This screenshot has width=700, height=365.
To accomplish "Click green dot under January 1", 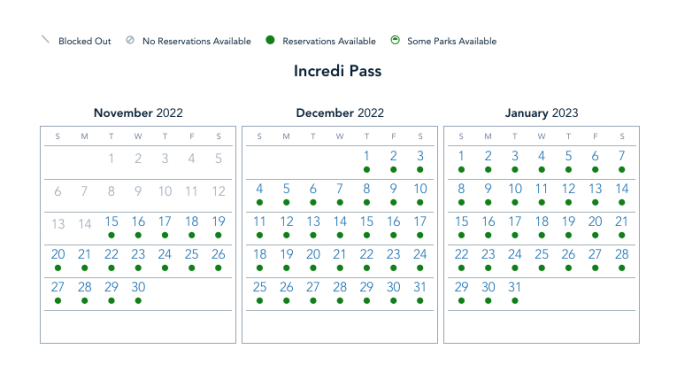I will (461, 170).
